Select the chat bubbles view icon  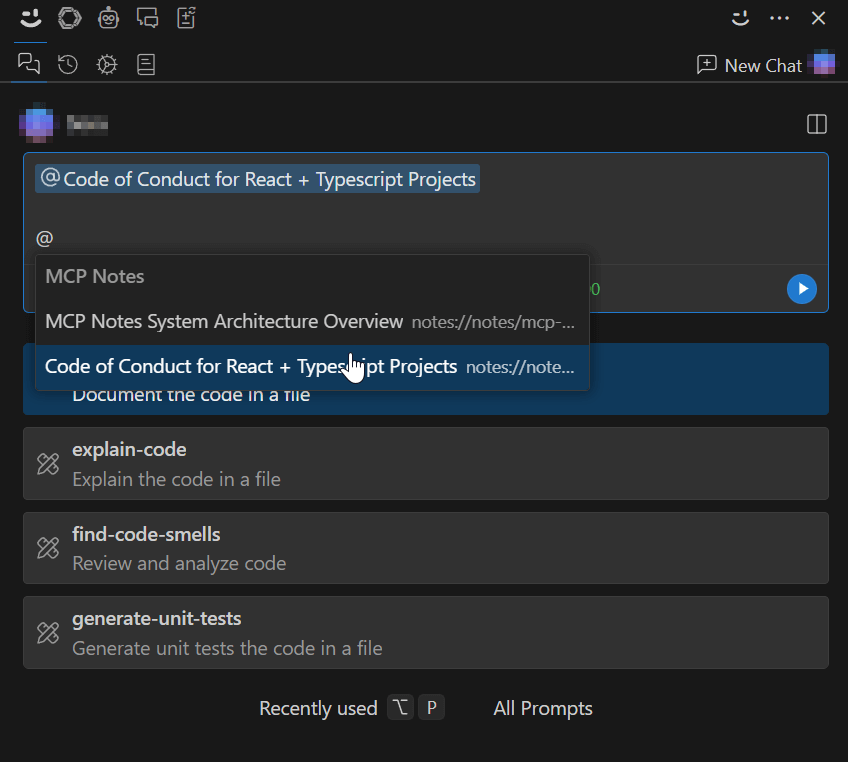[28, 63]
